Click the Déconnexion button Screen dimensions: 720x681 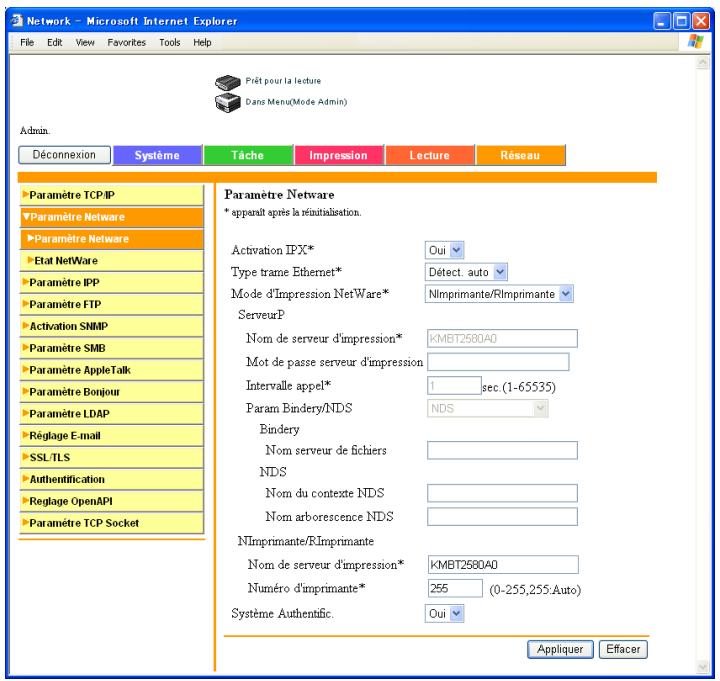(64, 155)
